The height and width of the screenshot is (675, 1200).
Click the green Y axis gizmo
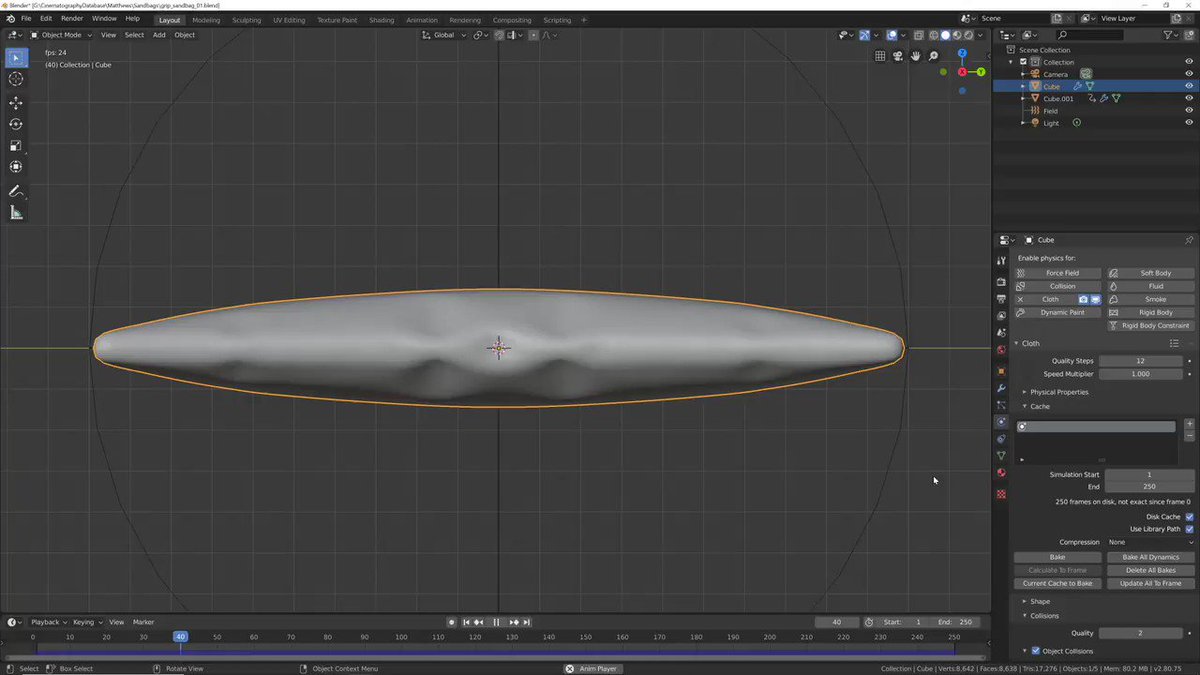[x=981, y=72]
